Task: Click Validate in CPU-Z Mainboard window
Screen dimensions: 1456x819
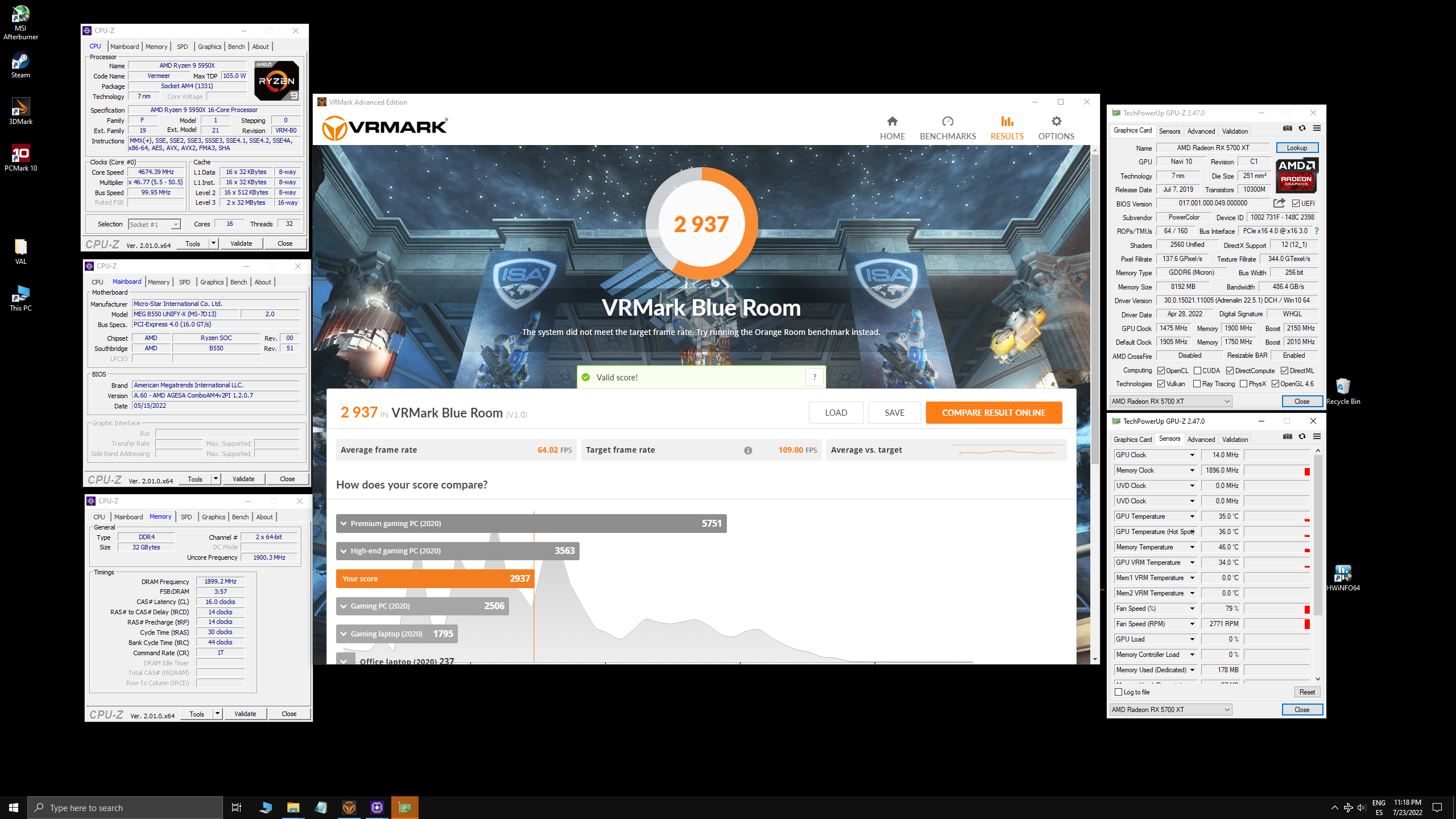Action: [243, 479]
